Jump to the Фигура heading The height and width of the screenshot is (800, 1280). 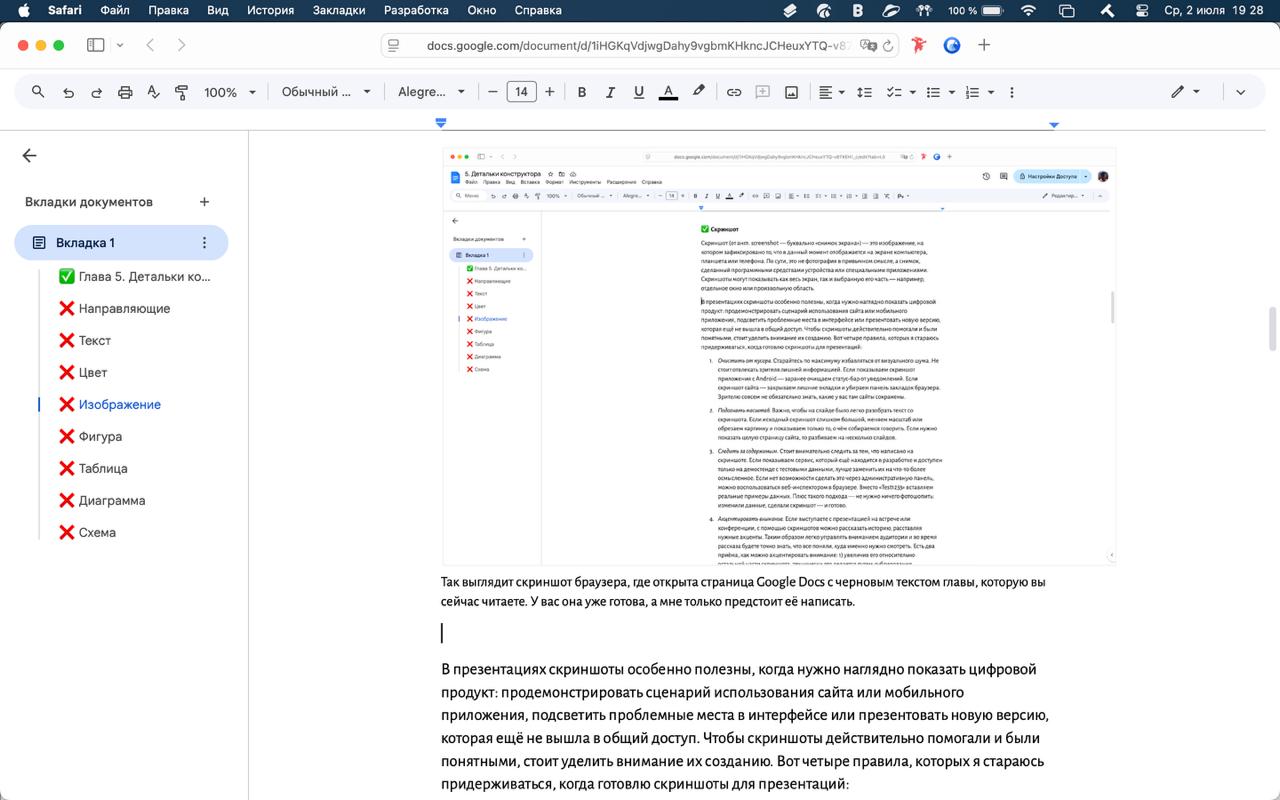point(91,437)
